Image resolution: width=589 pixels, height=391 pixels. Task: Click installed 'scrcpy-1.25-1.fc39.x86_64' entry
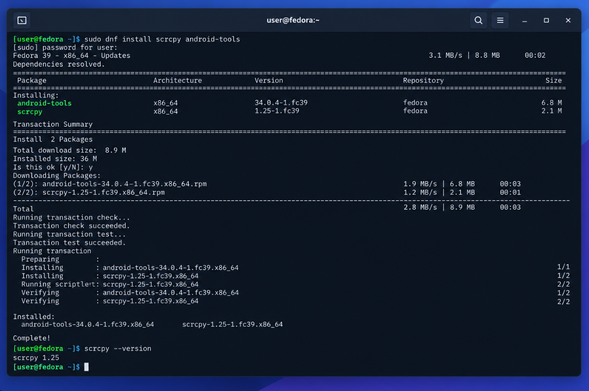233,325
